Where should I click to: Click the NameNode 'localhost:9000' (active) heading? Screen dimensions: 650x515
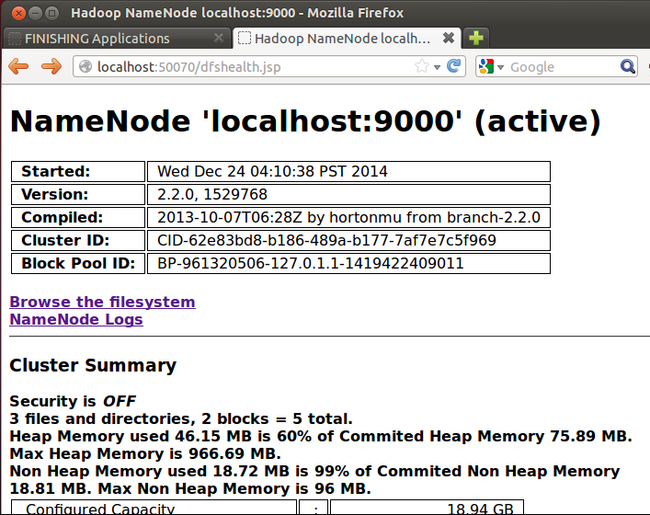[306, 121]
